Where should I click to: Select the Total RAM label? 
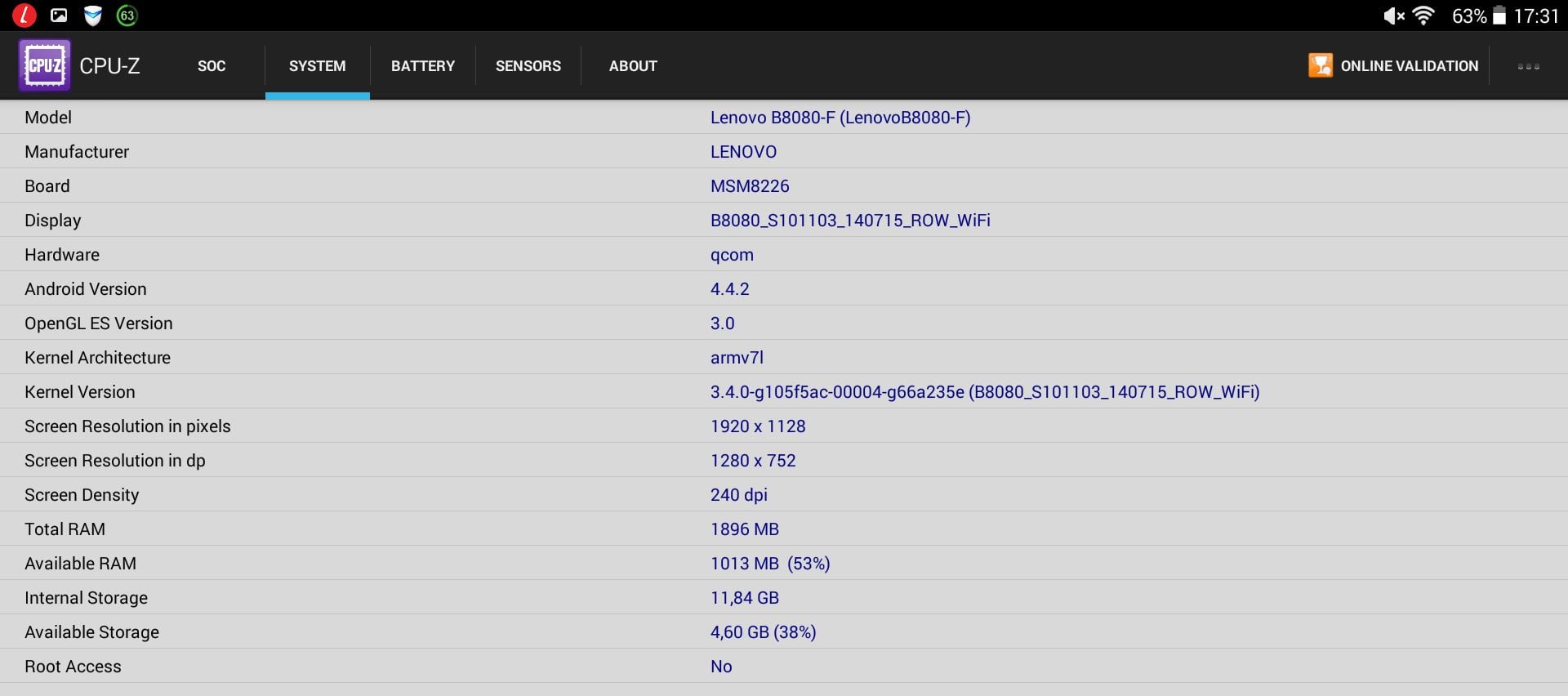(x=65, y=529)
